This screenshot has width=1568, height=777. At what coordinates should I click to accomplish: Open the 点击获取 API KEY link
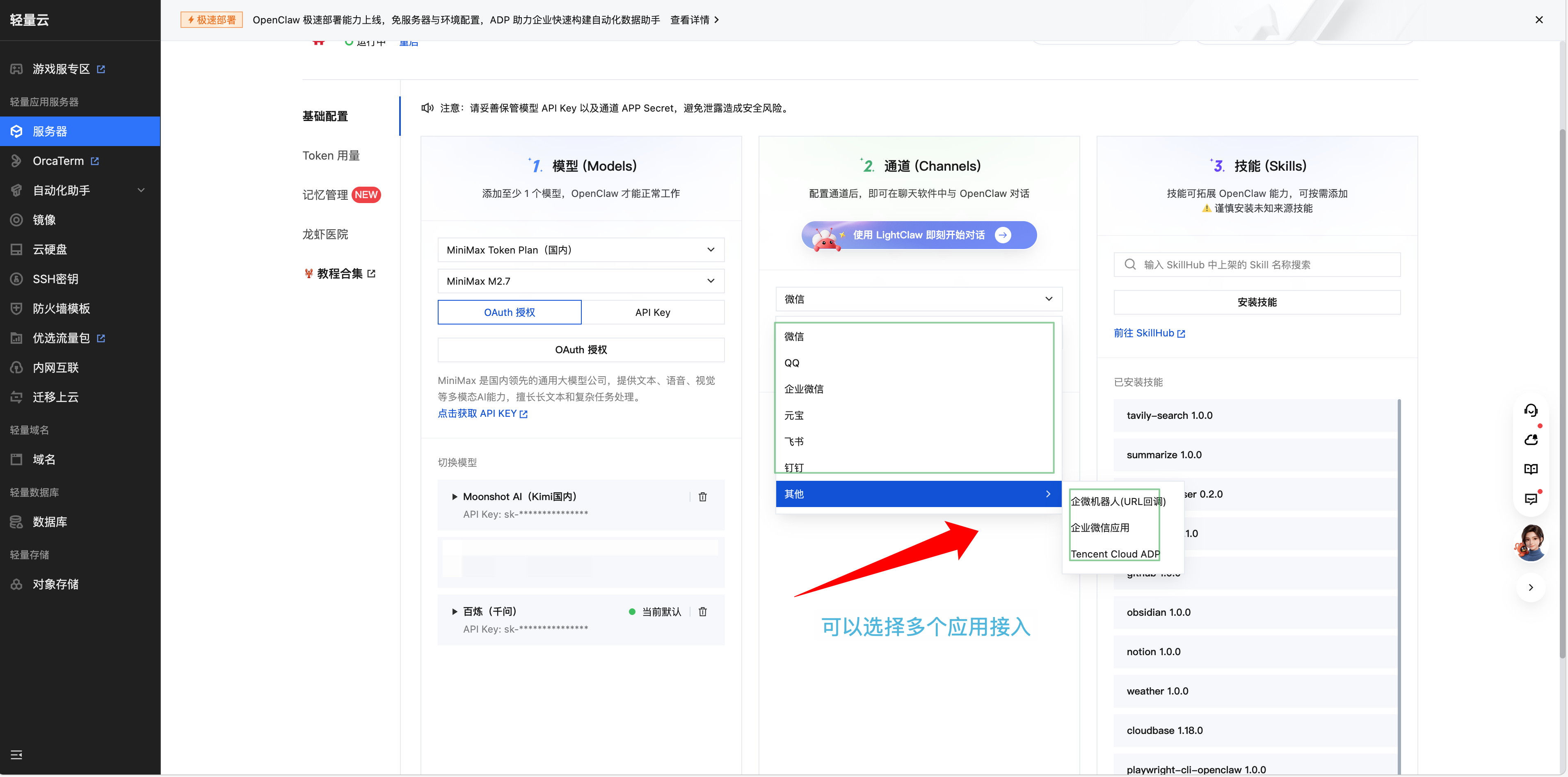point(482,414)
